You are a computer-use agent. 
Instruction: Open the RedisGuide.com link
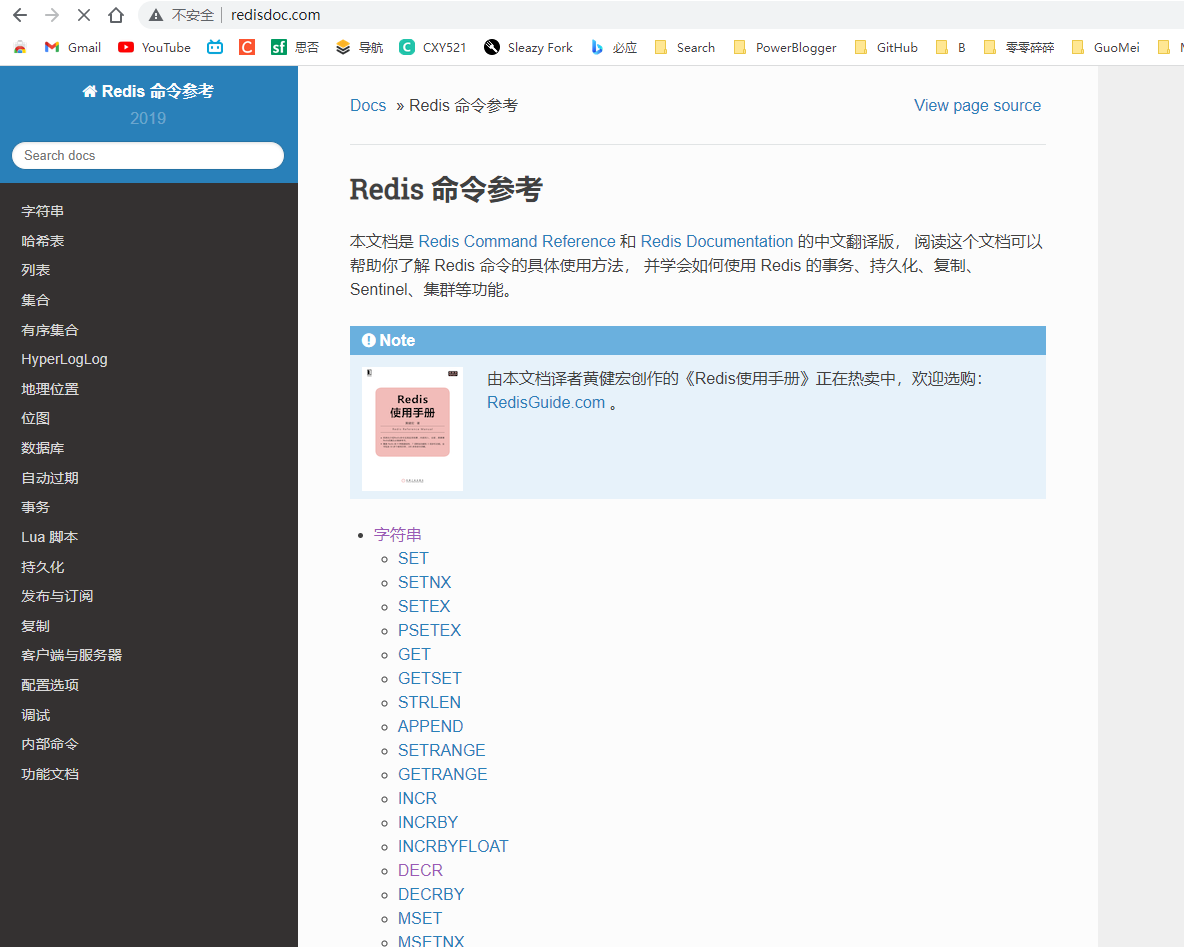[546, 403]
